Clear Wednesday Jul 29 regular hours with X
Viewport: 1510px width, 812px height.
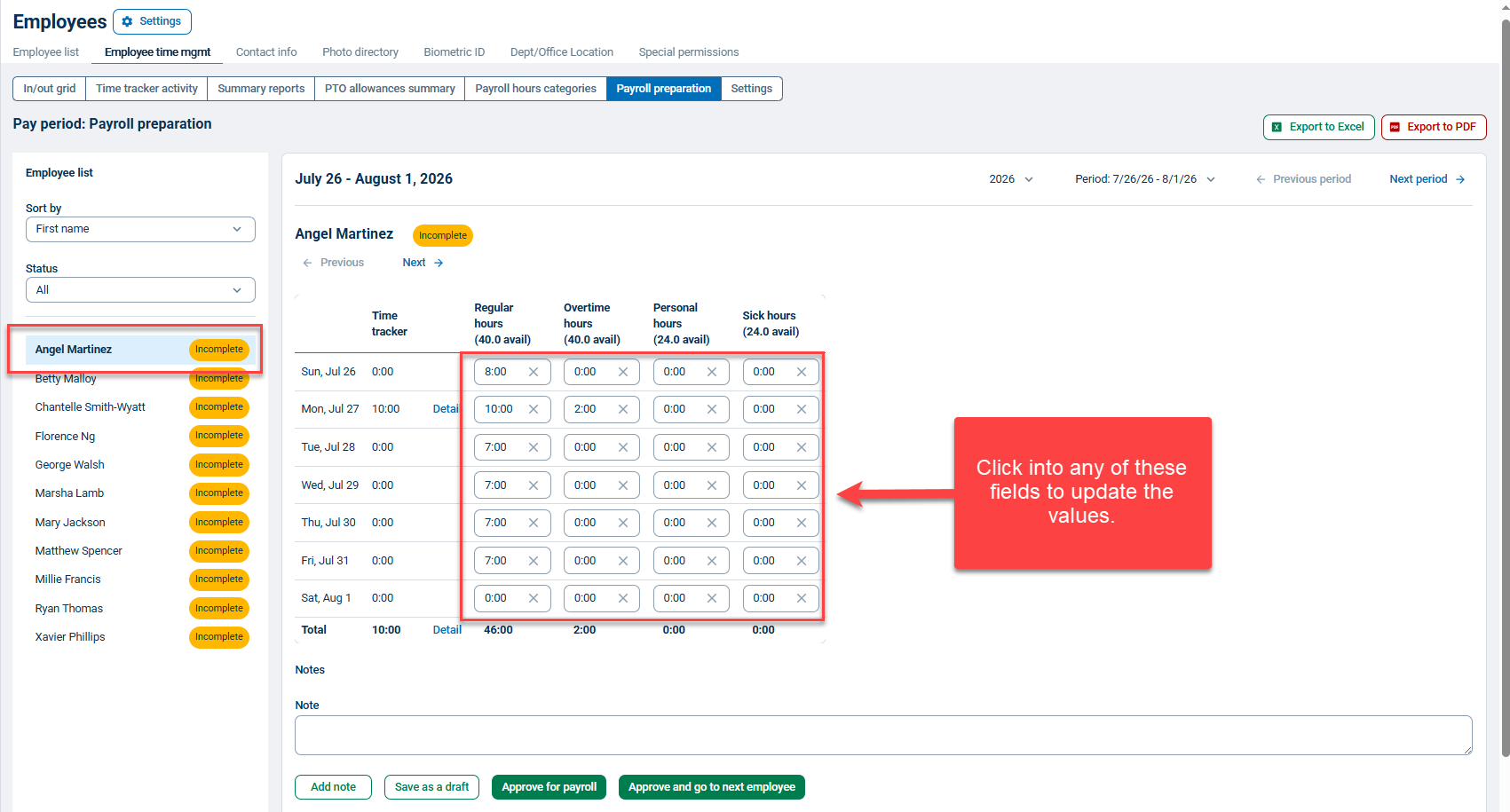[534, 485]
